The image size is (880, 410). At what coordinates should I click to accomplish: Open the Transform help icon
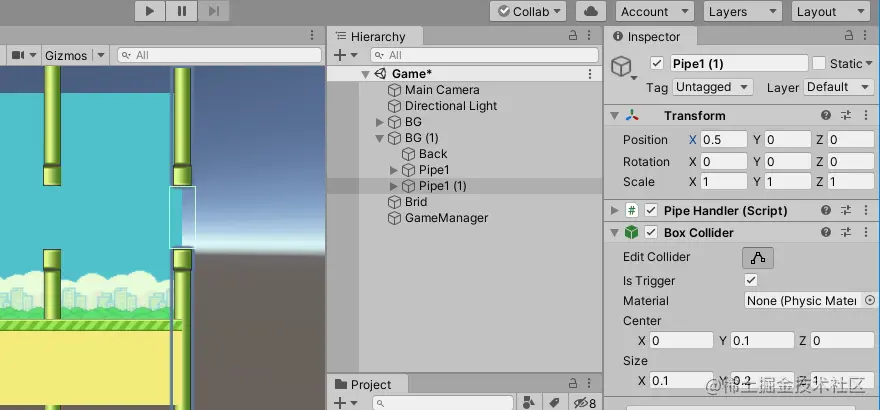point(826,116)
